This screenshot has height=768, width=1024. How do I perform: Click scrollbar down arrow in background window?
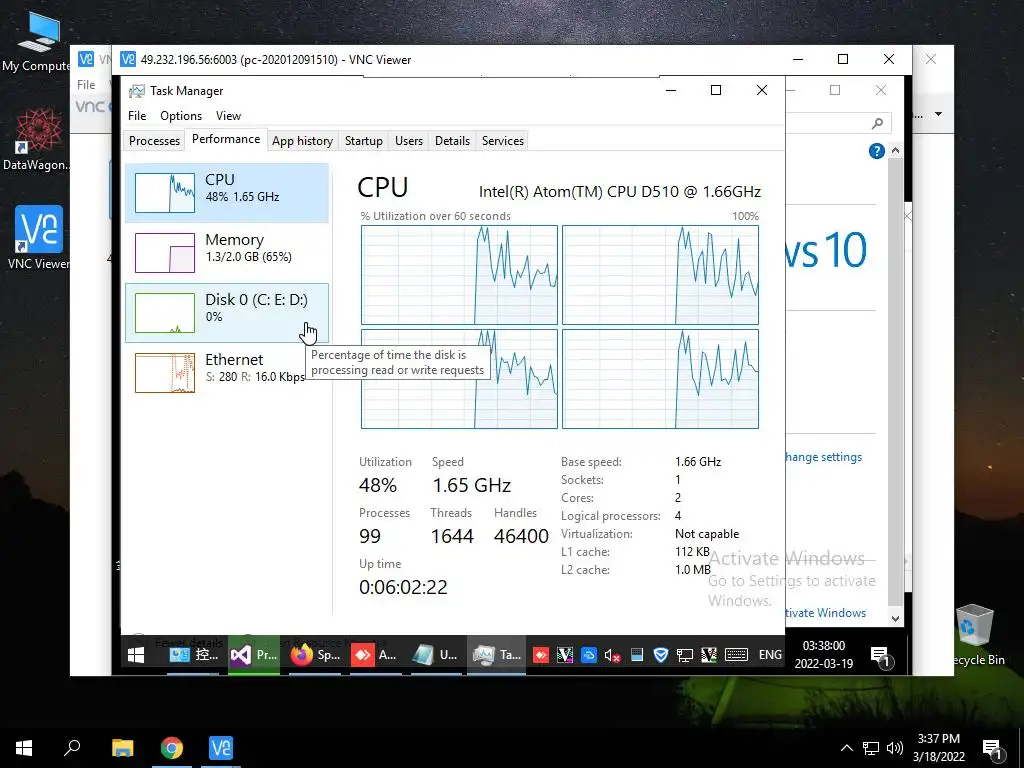point(895,618)
